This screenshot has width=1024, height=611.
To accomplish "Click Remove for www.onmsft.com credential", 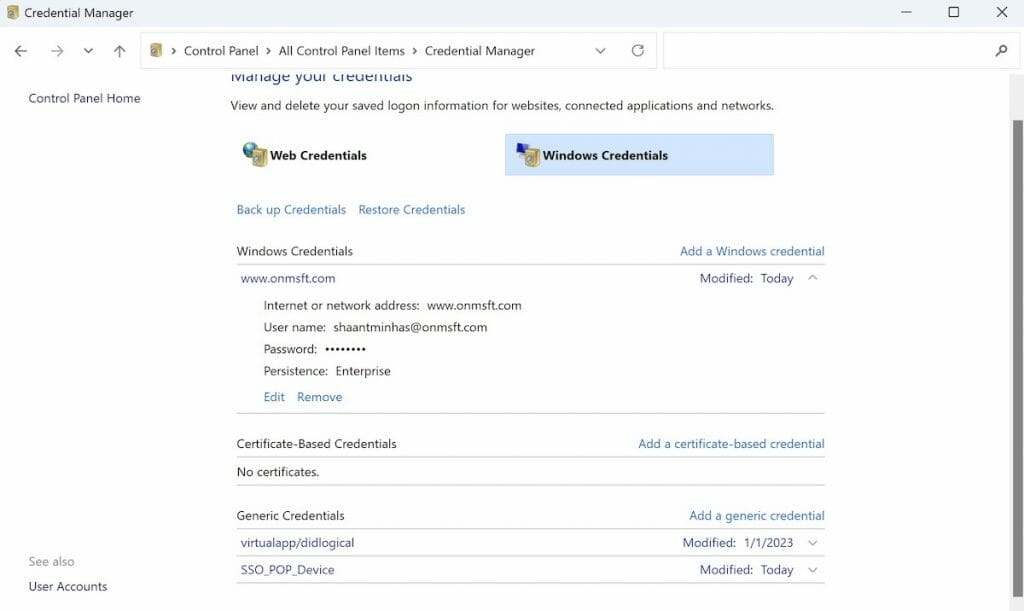I will pos(319,397).
